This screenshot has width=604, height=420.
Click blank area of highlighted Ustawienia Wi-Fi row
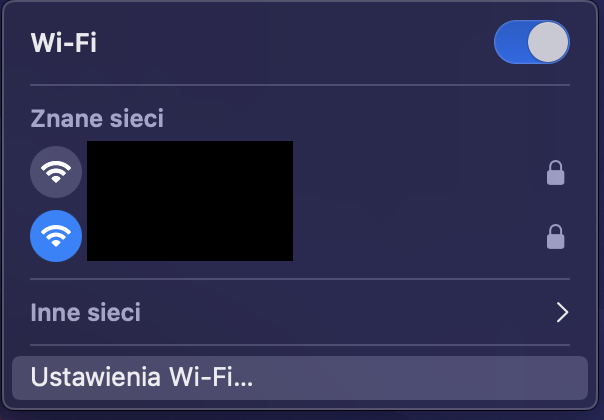420,378
